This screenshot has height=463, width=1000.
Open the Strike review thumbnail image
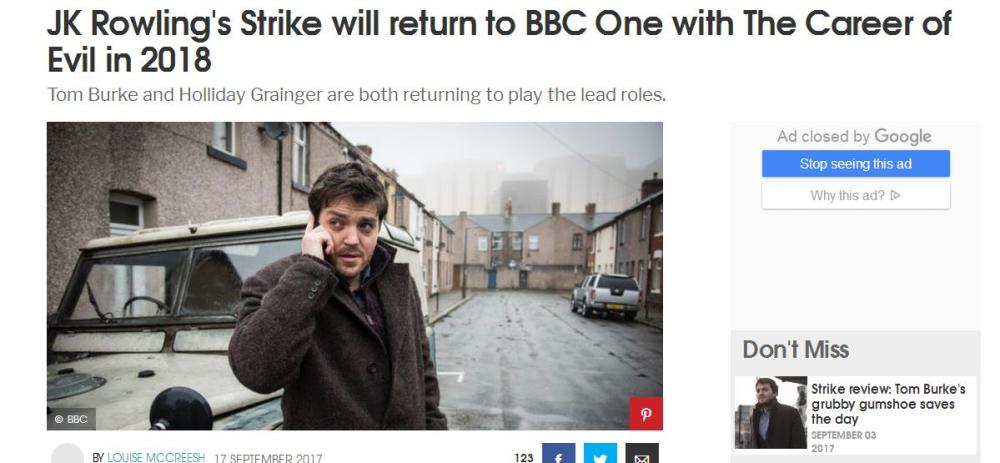tap(770, 413)
